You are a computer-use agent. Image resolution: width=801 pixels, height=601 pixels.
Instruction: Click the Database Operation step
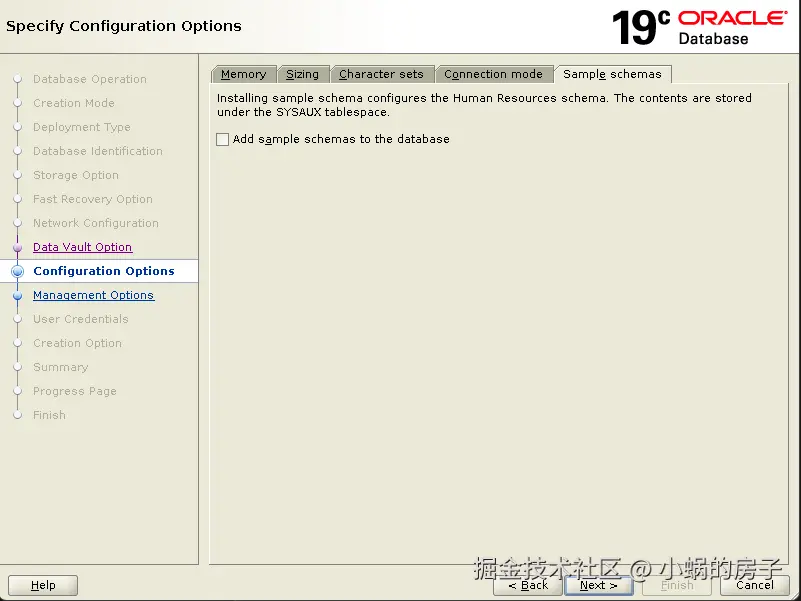pyautogui.click(x=90, y=79)
